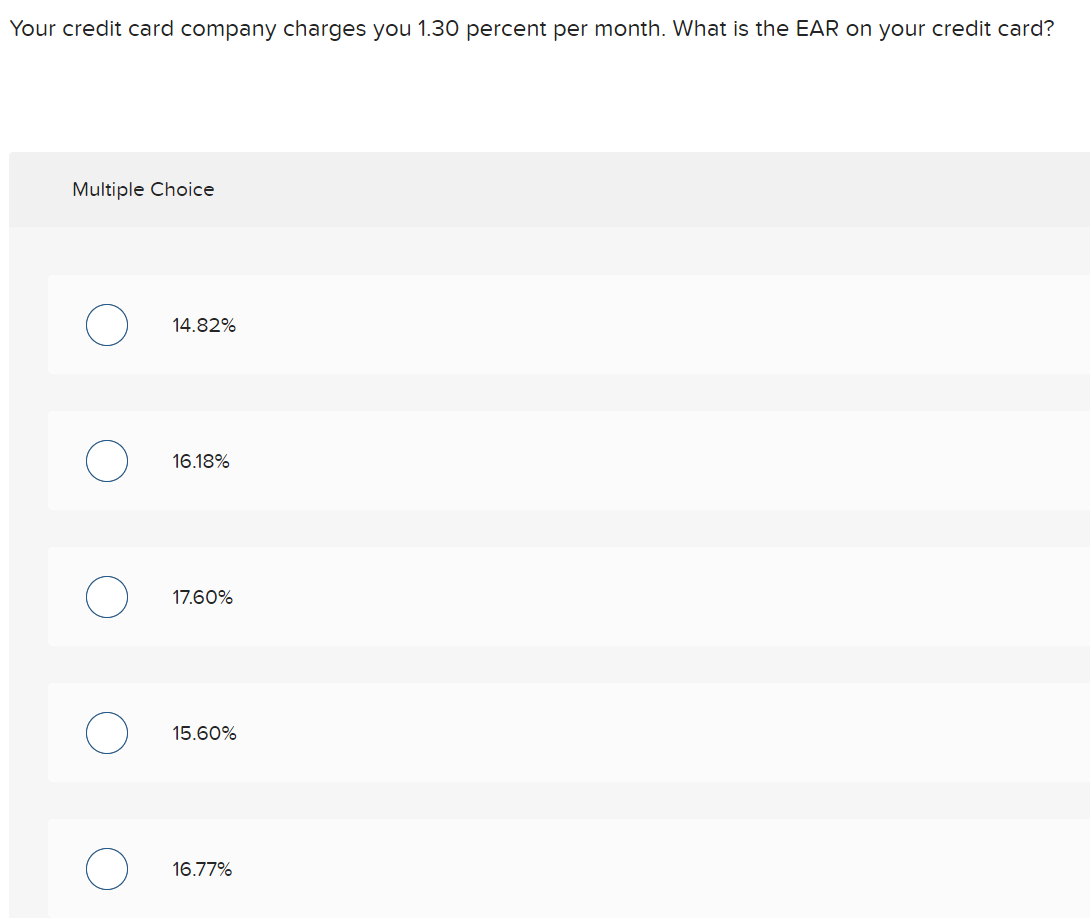1090x918 pixels.
Task: Click the word "percent" in the question
Action: tap(506, 30)
